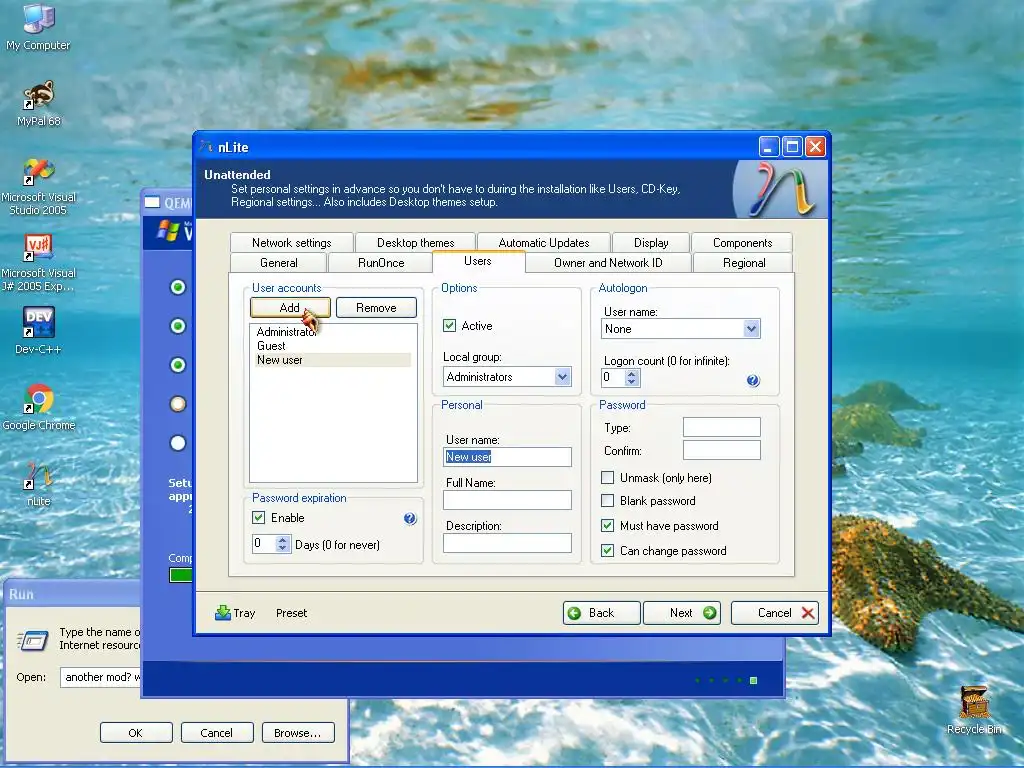Viewport: 1024px width, 768px height.
Task: Click the help icon in Password expiration
Action: [409, 519]
